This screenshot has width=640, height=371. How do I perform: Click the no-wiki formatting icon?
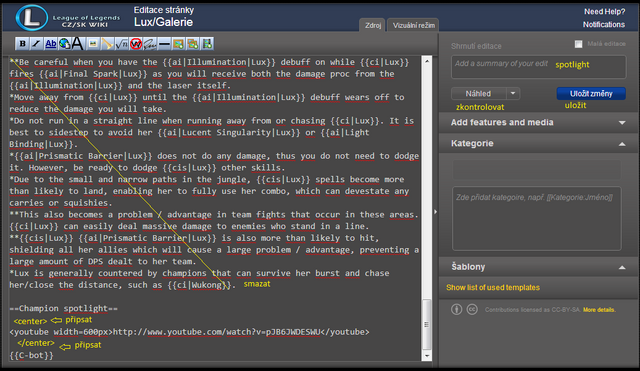[136, 44]
